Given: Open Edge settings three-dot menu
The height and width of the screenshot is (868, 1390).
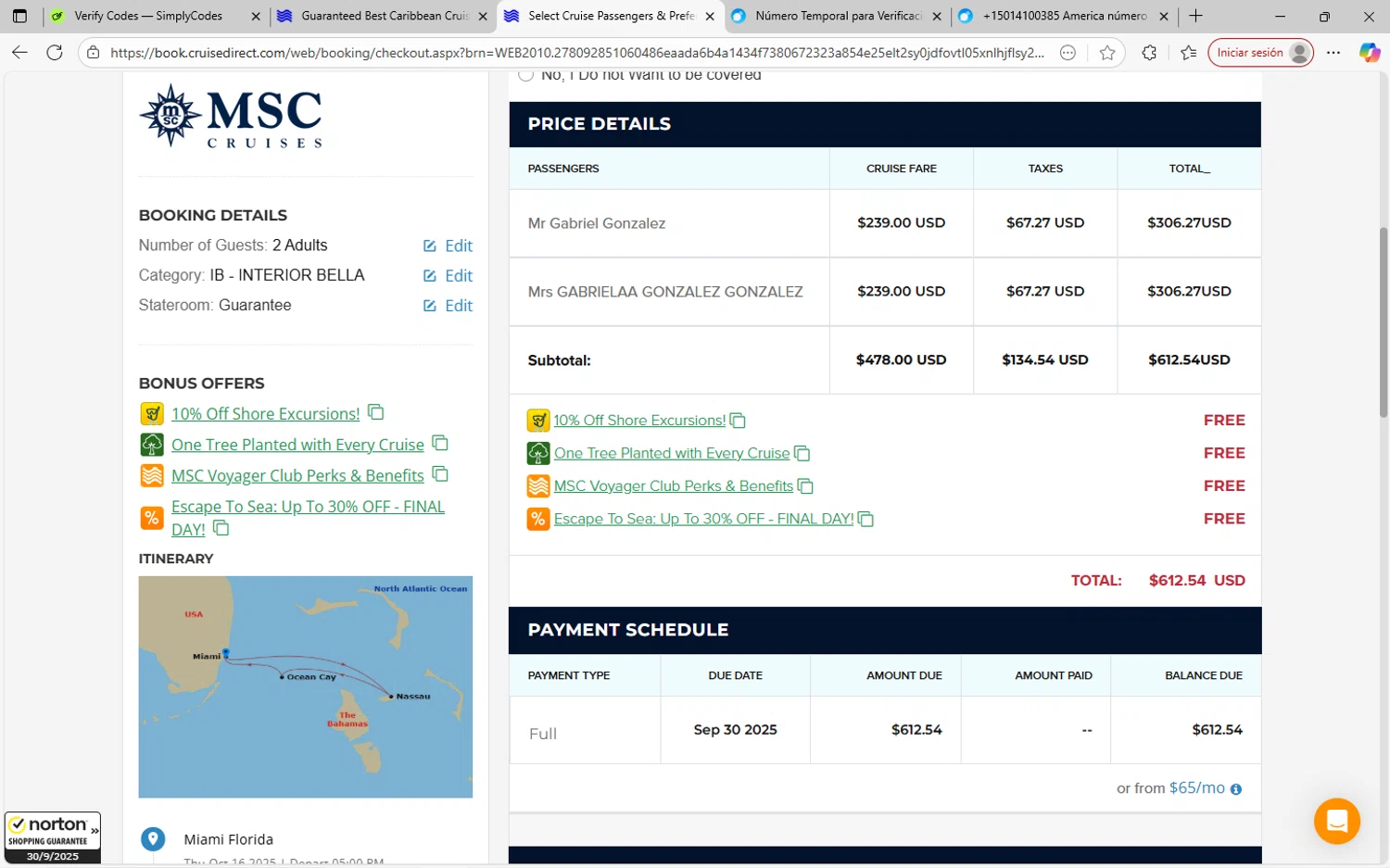Looking at the screenshot, I should coord(1333,53).
